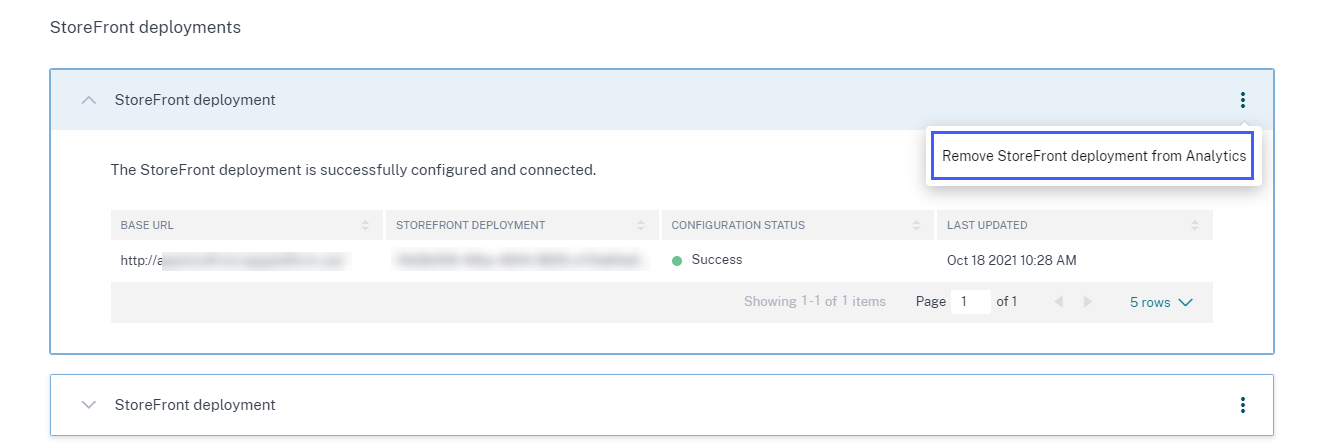This screenshot has height=447, width=1336.
Task: Open the first deployment's three-dot options menu
Action: 1242,100
